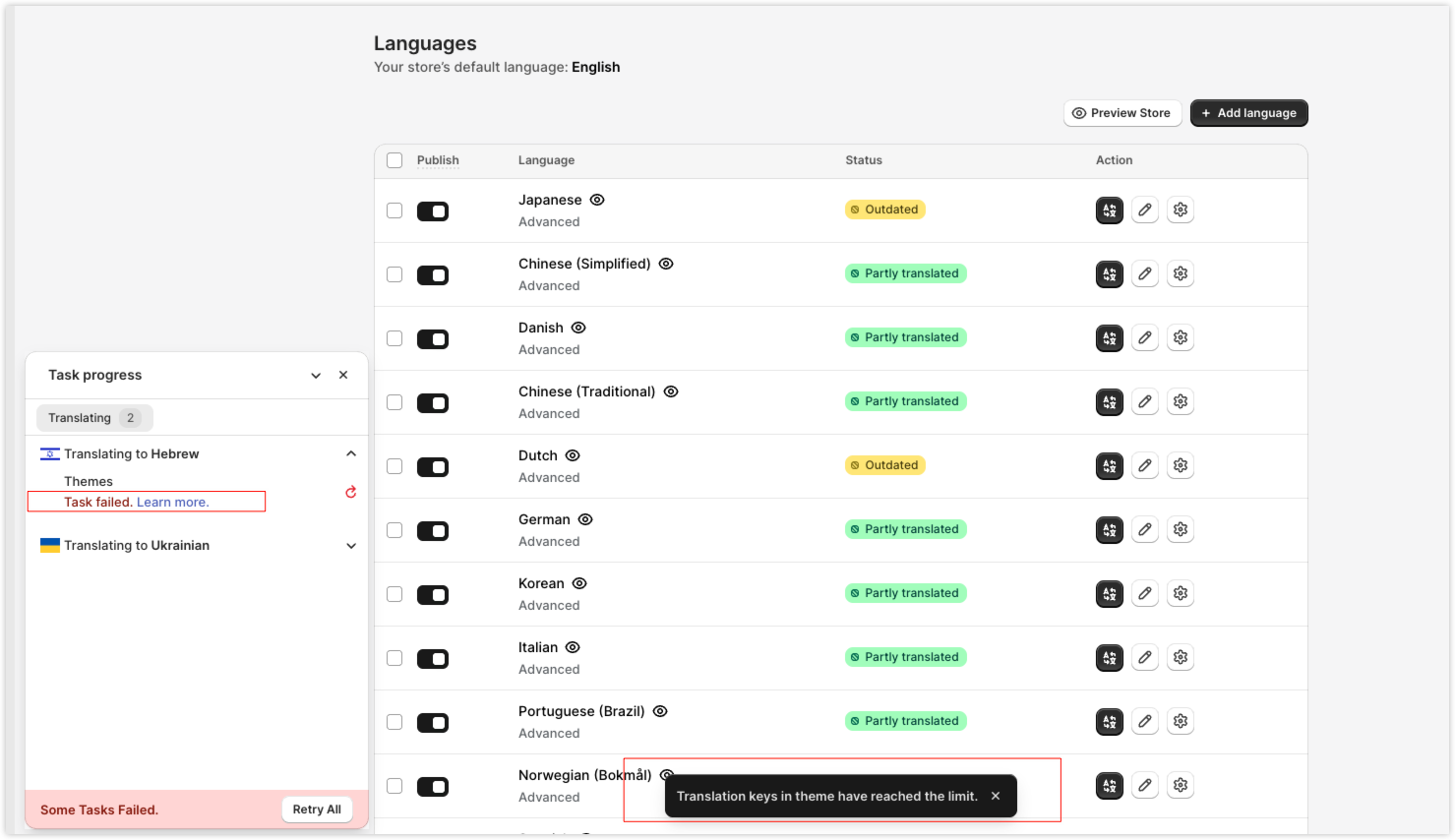Open the settings gear for German

[x=1181, y=530]
